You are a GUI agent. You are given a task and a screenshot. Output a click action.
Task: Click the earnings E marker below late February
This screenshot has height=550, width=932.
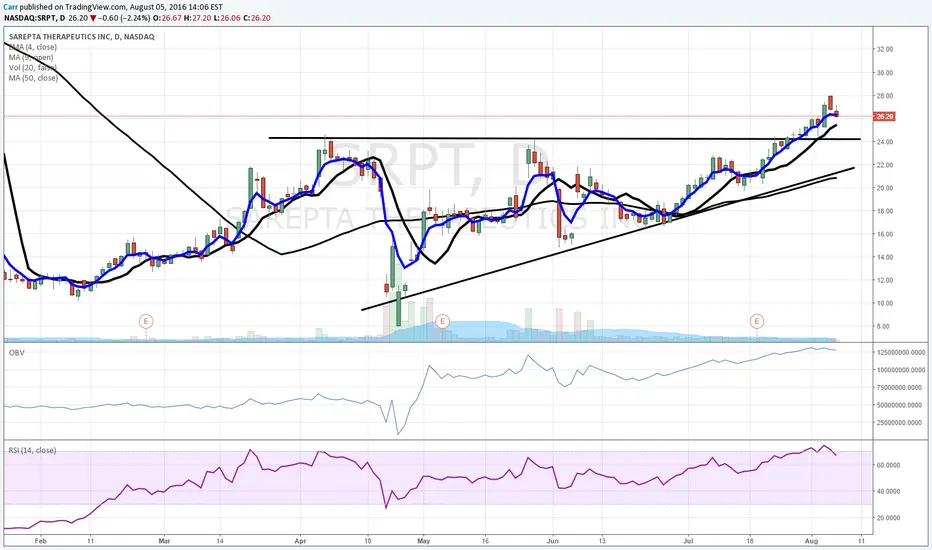(x=146, y=321)
